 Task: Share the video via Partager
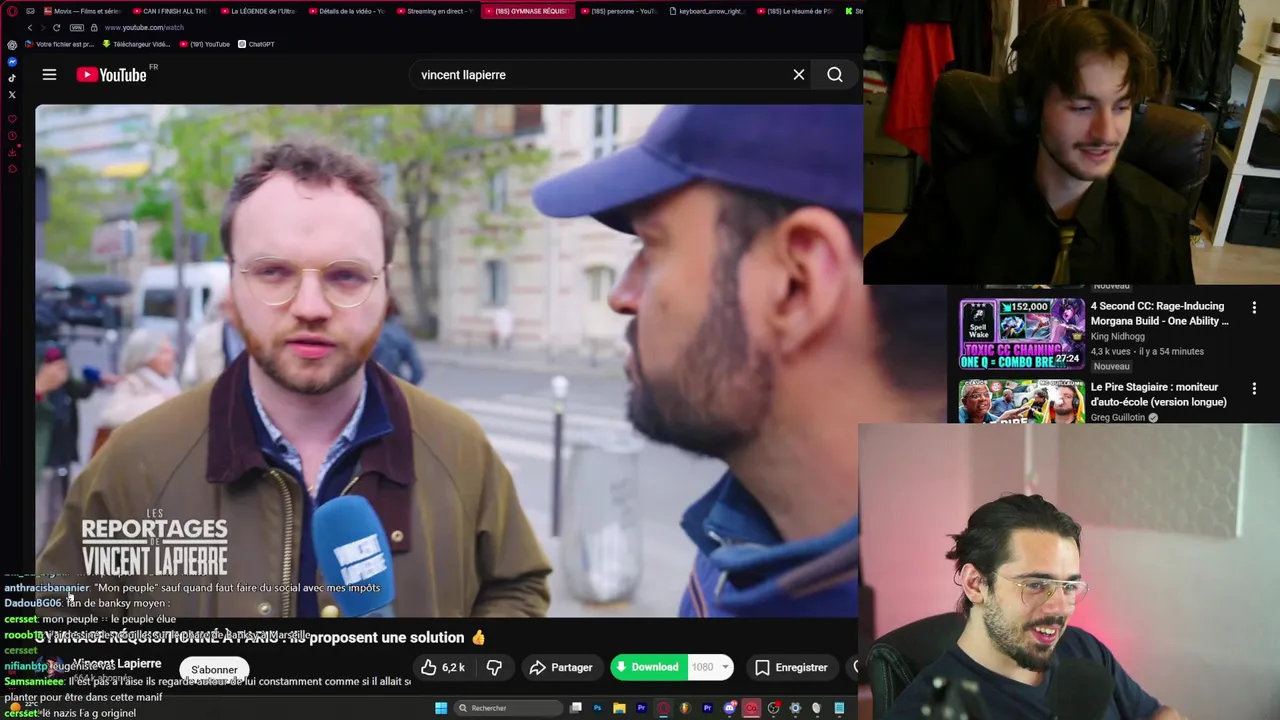click(x=562, y=667)
